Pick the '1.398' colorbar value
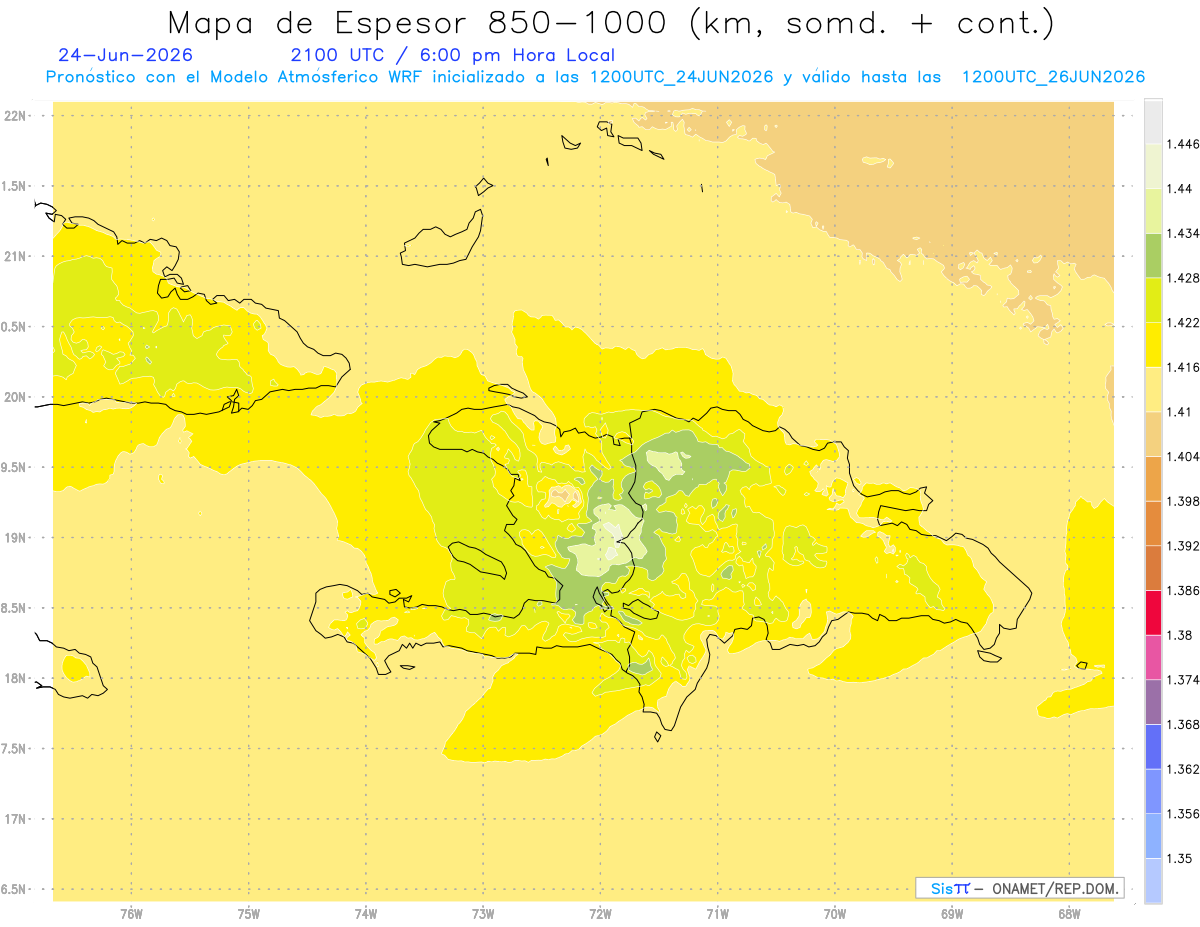 click(1183, 501)
